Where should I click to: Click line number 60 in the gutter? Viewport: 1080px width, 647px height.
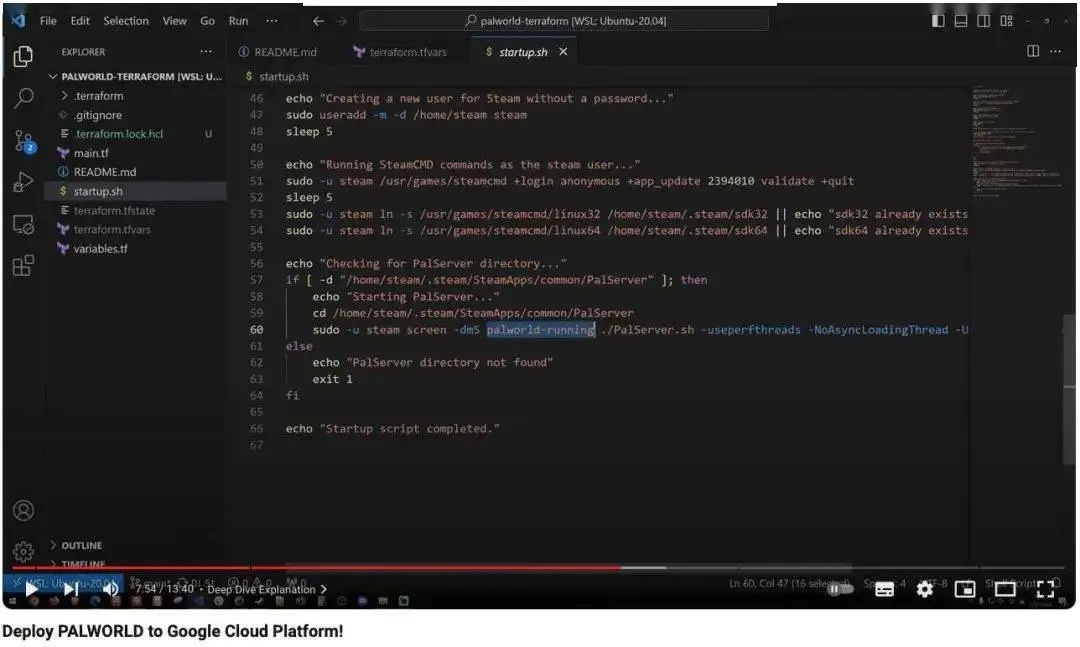pos(256,329)
